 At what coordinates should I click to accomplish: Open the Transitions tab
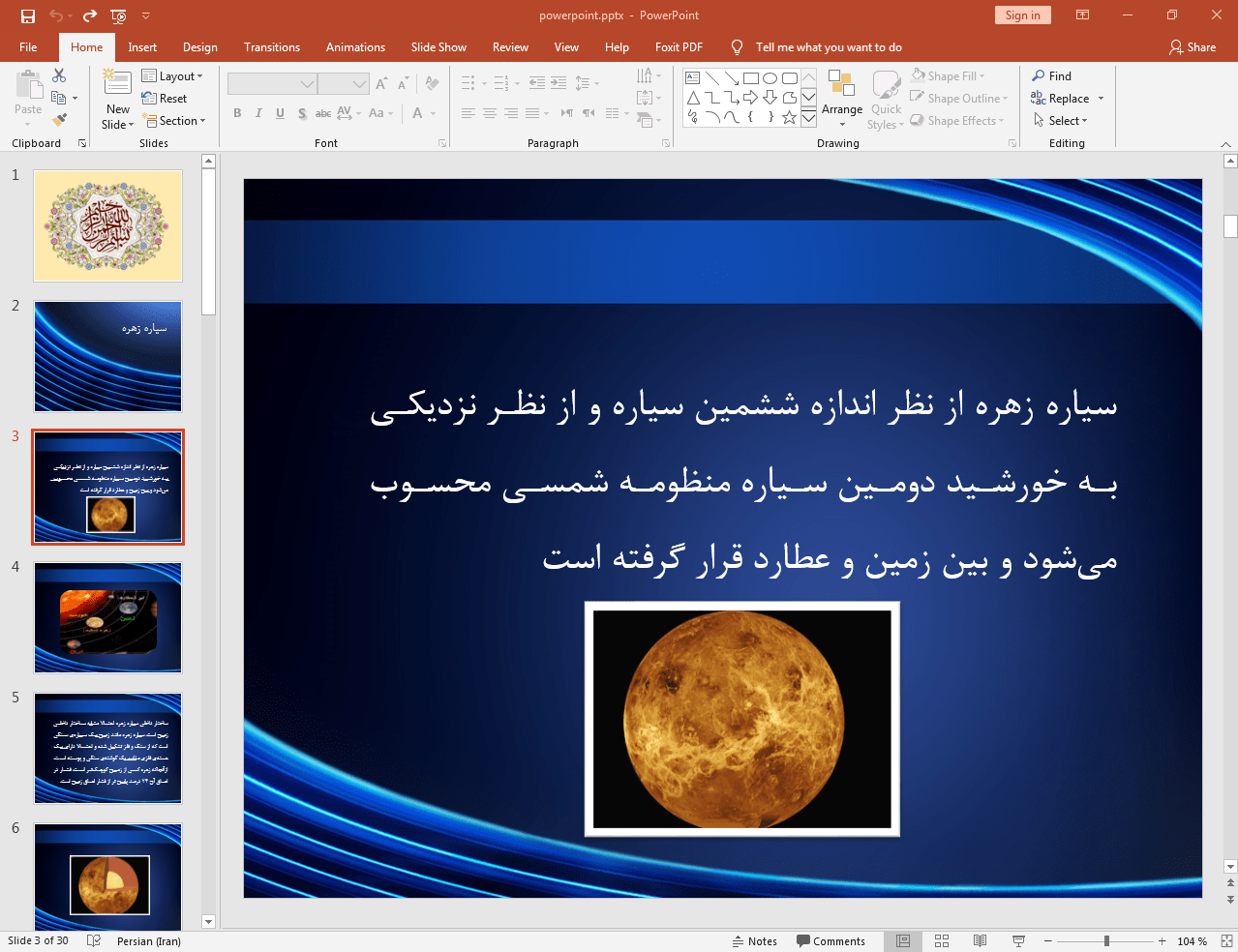click(272, 46)
